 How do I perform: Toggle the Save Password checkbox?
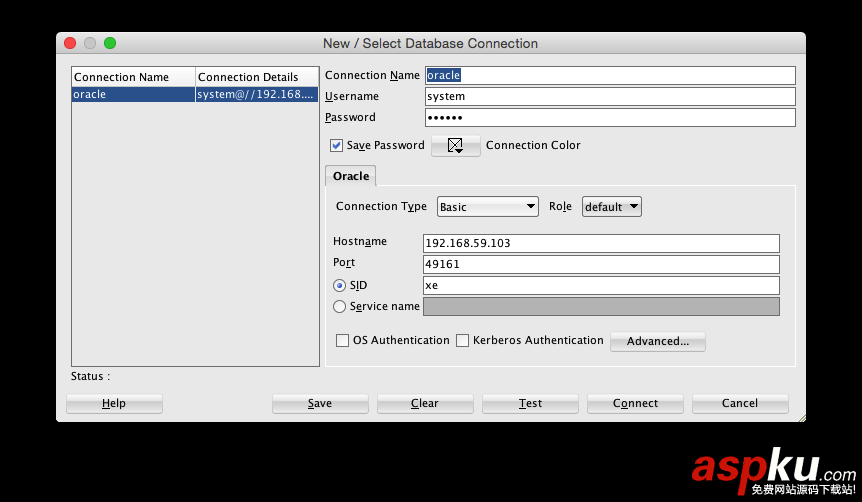click(x=336, y=145)
